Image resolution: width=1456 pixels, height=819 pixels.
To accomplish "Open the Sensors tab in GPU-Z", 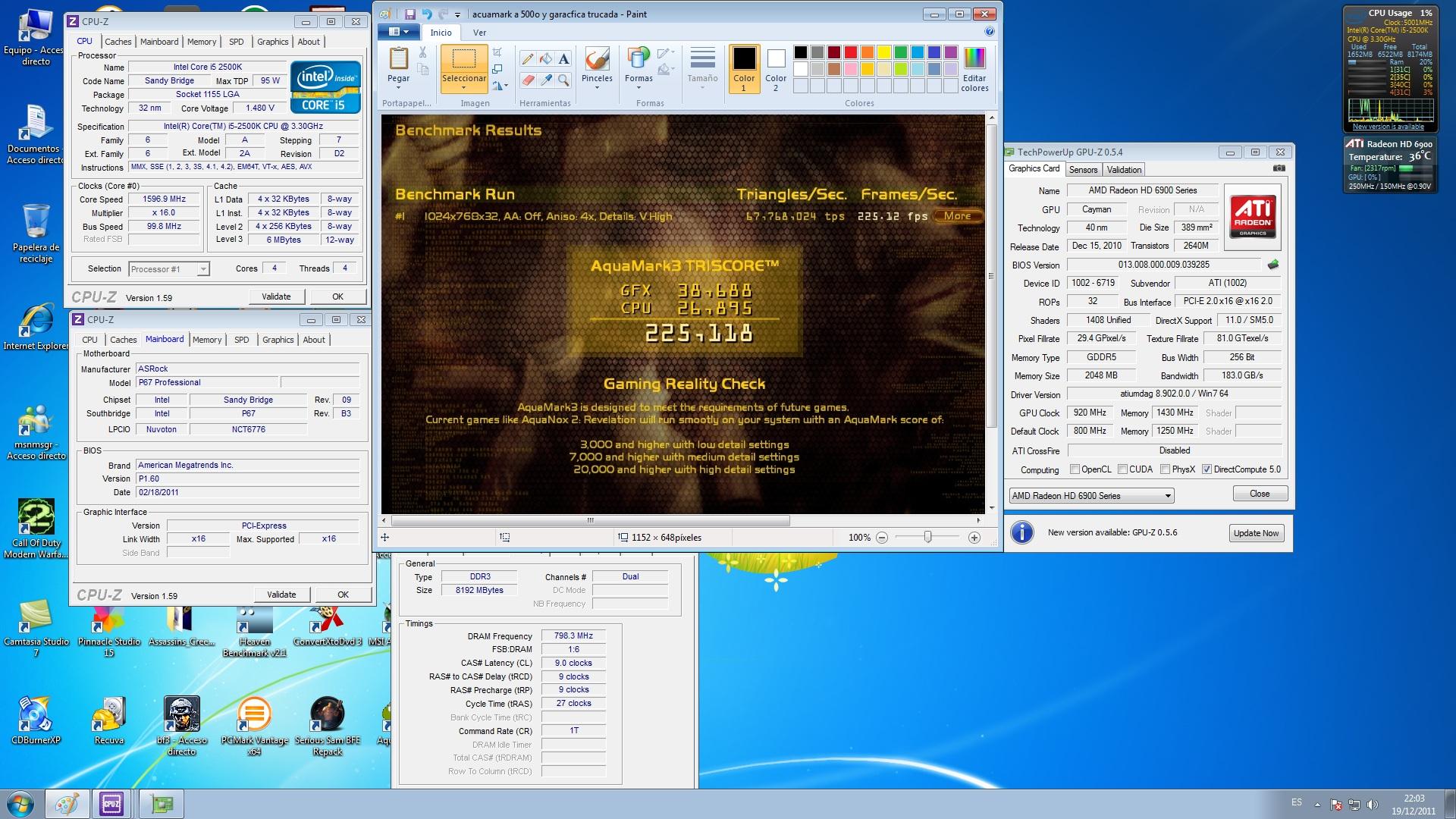I will 1083,170.
